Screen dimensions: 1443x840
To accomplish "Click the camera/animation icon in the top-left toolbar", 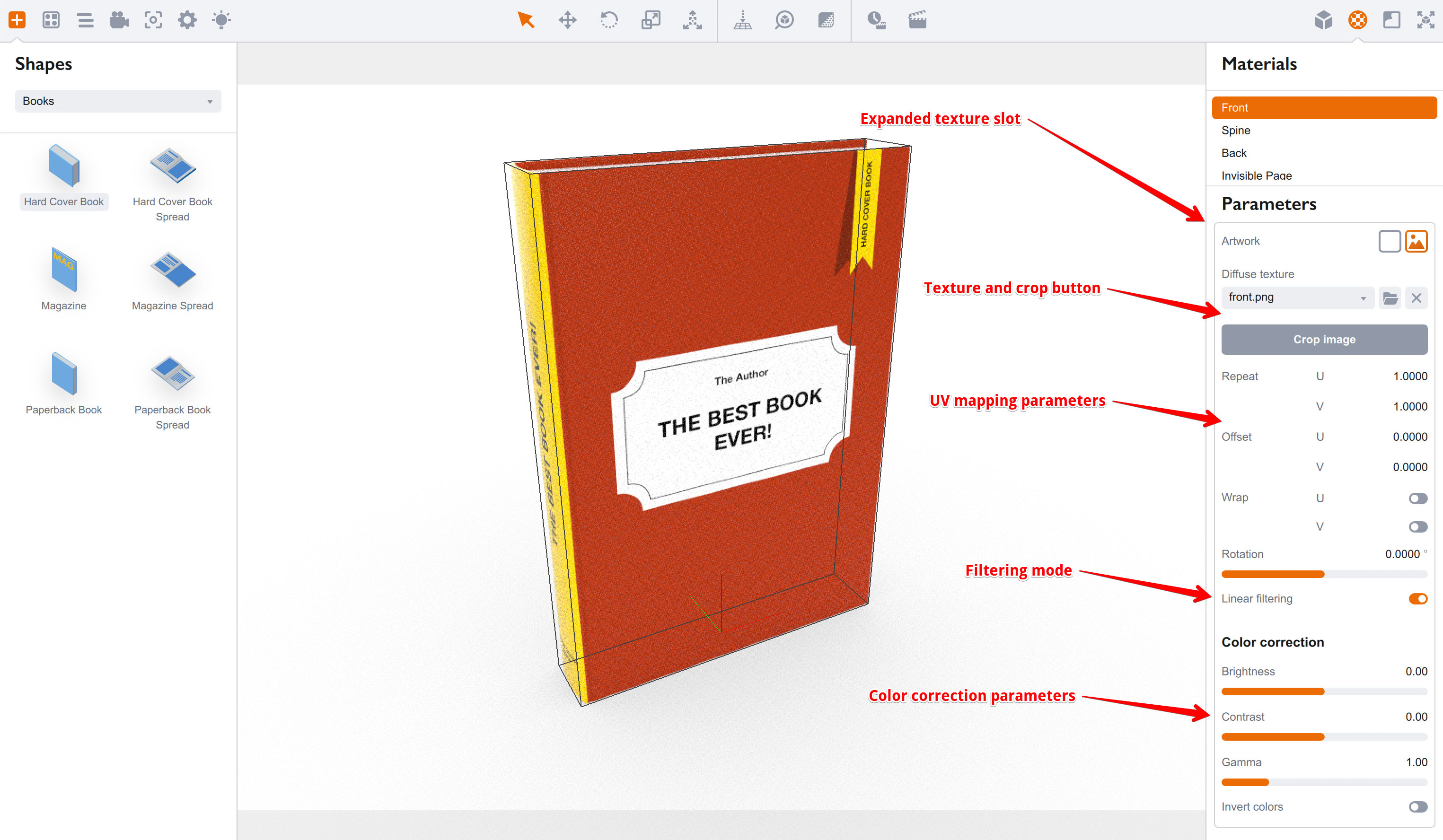I will click(x=119, y=20).
